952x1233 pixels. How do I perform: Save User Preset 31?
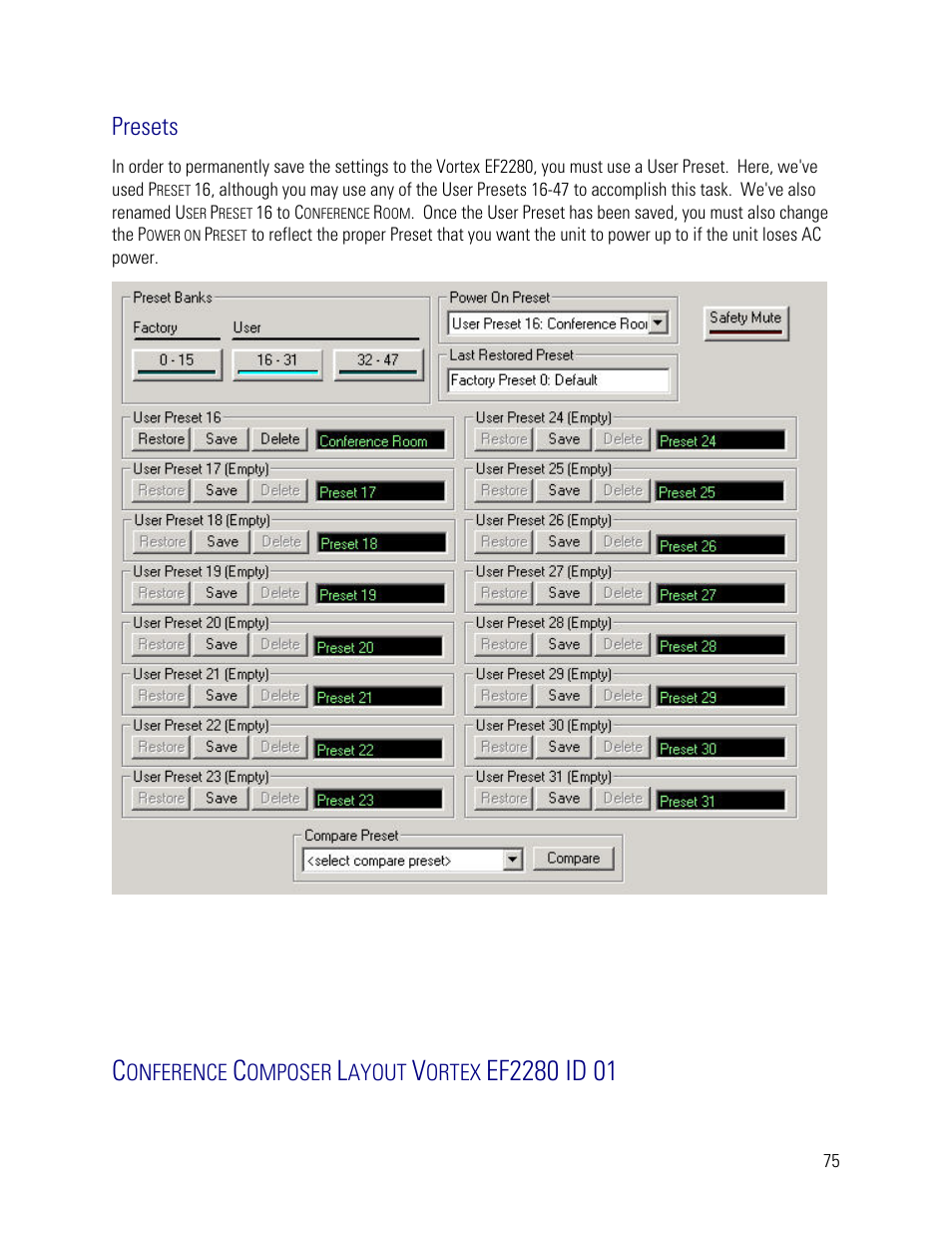tap(564, 799)
